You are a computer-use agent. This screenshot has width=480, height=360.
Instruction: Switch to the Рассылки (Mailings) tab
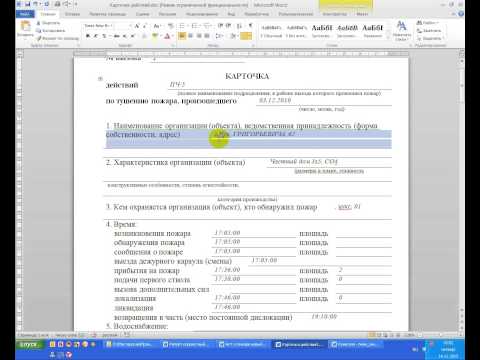tap(167, 14)
